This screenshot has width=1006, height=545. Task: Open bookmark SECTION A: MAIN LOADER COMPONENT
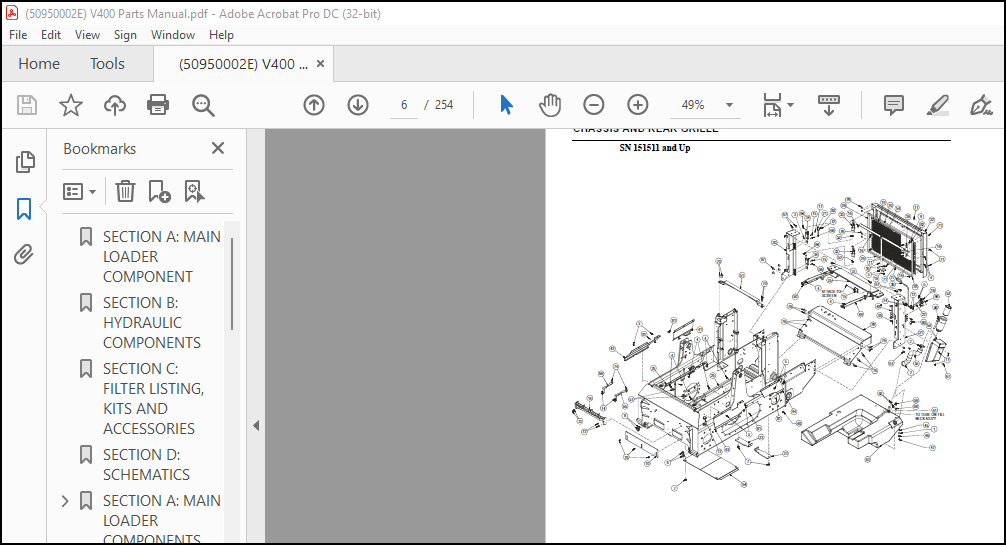point(162,257)
